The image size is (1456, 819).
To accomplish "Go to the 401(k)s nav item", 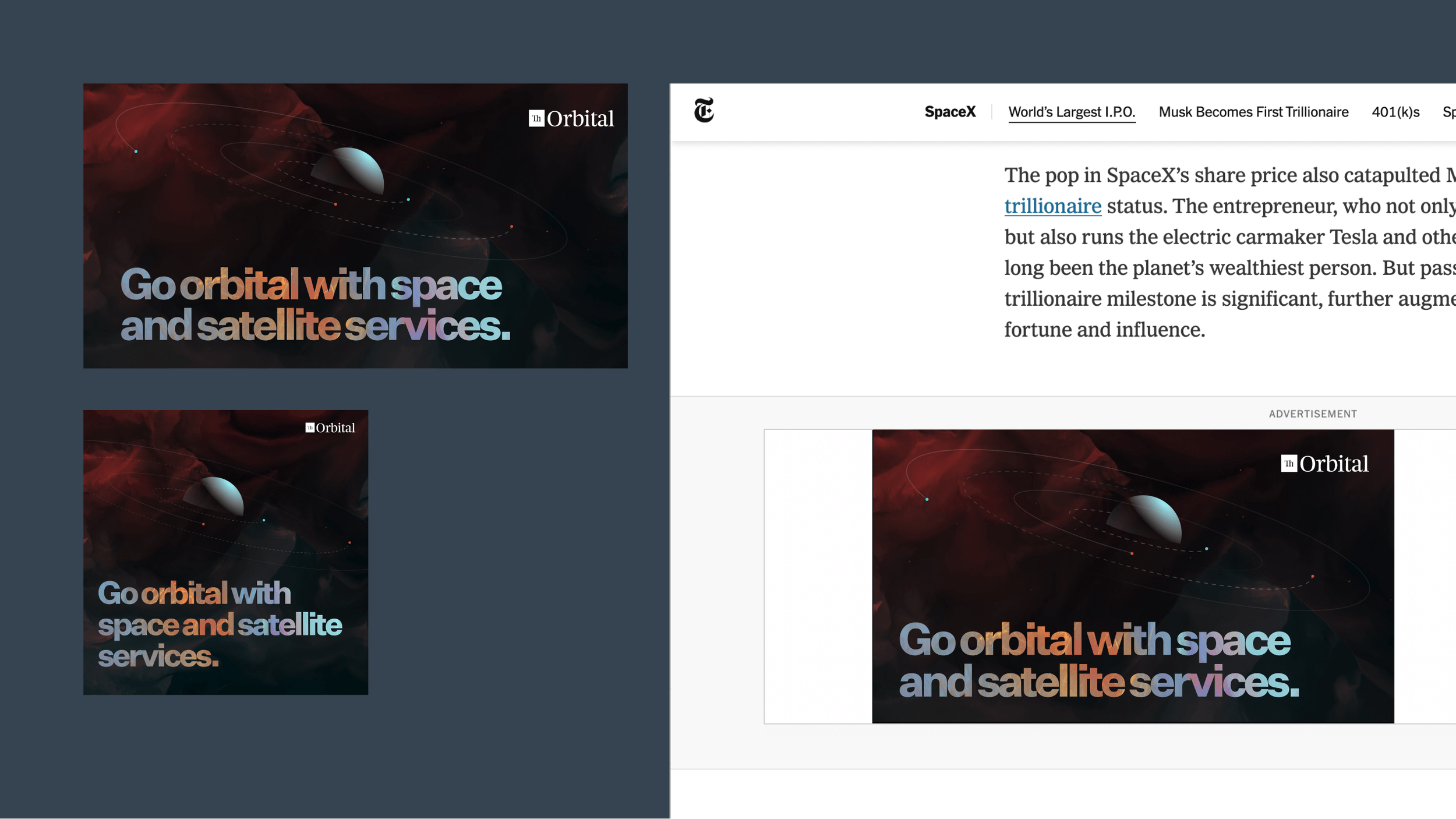I will (x=1395, y=112).
